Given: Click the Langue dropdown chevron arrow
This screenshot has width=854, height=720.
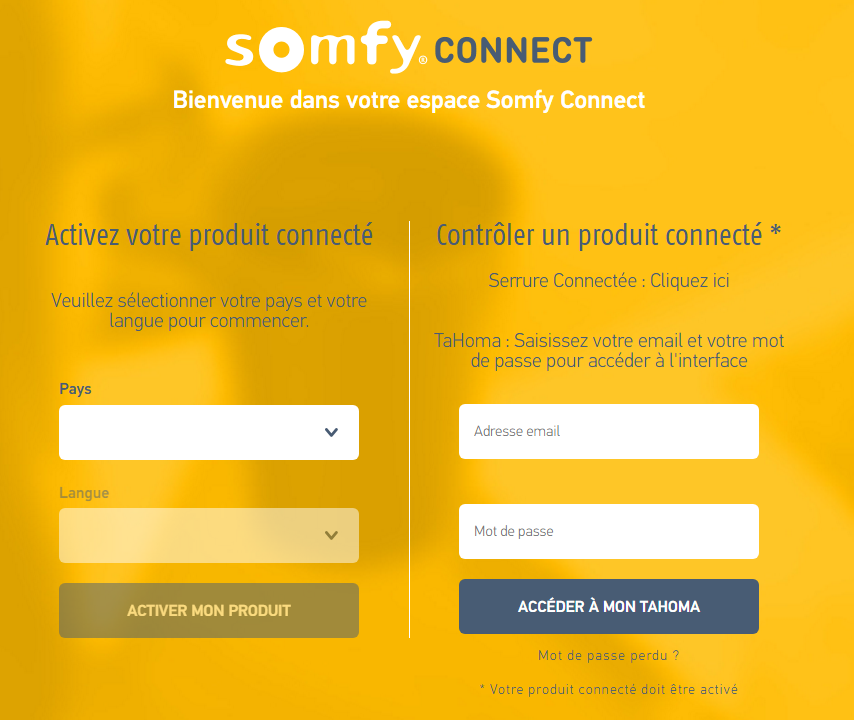Looking at the screenshot, I should click(x=331, y=535).
